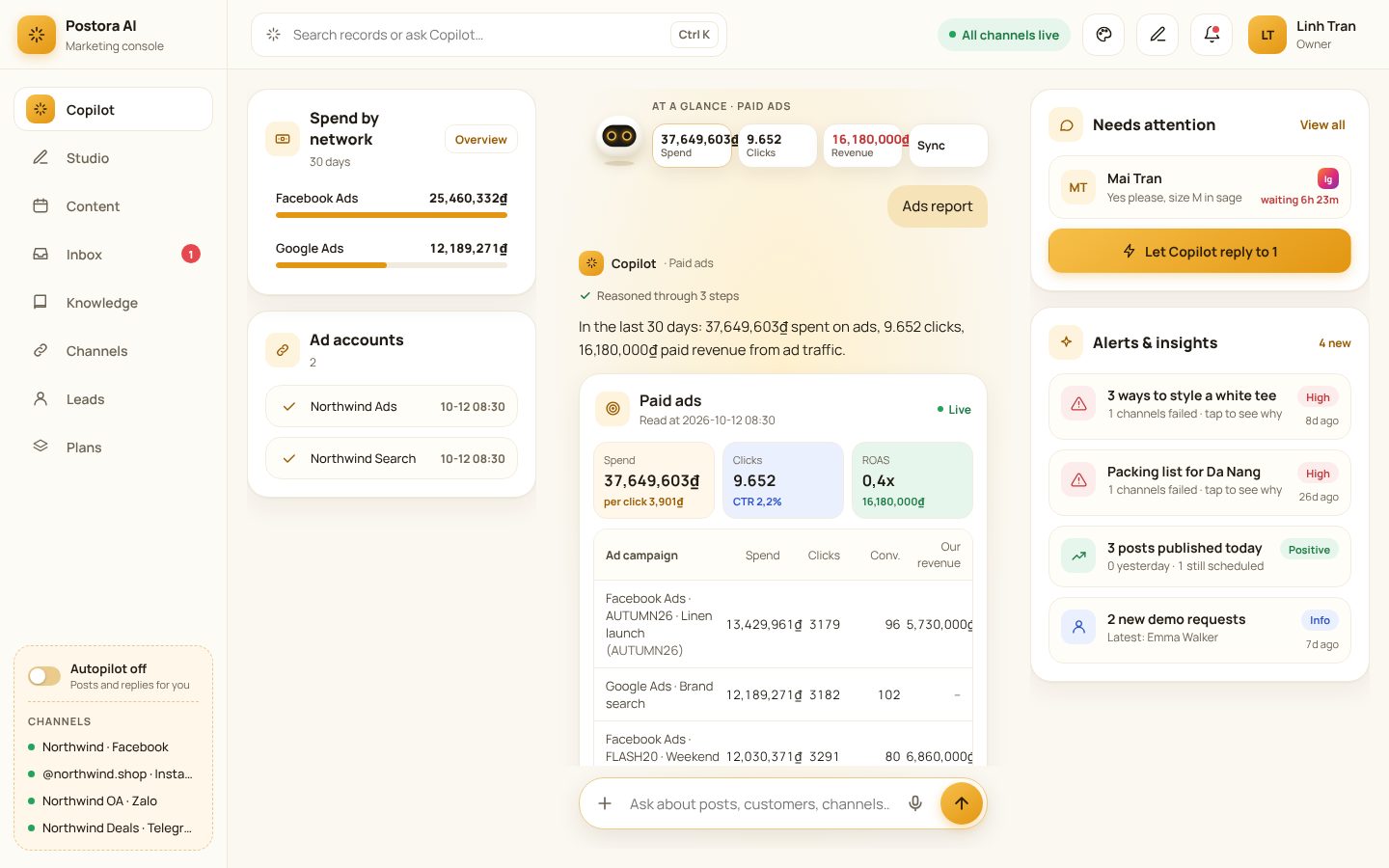1389x868 pixels.
Task: Open the notifications bell
Action: tap(1212, 35)
